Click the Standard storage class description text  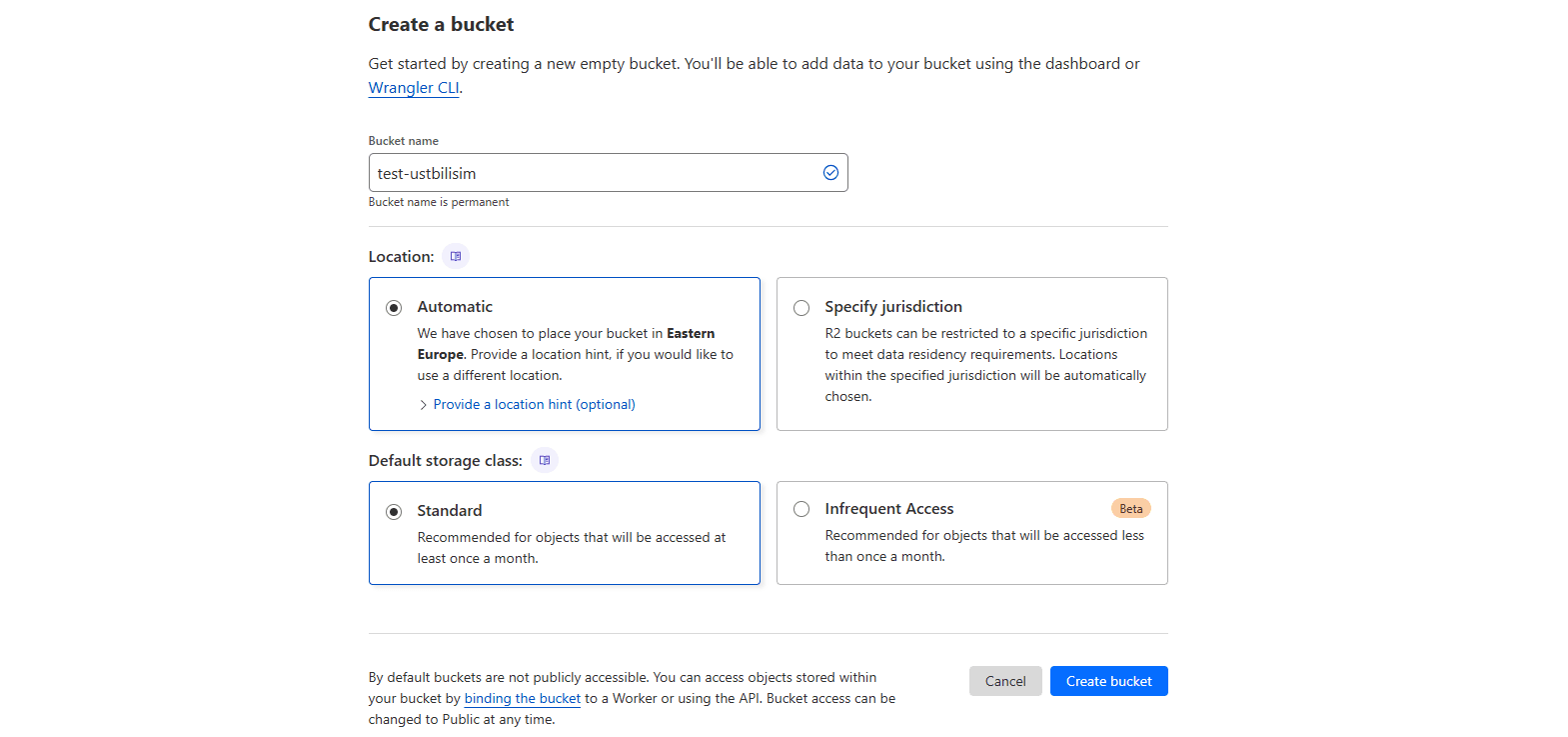pyautogui.click(x=571, y=548)
